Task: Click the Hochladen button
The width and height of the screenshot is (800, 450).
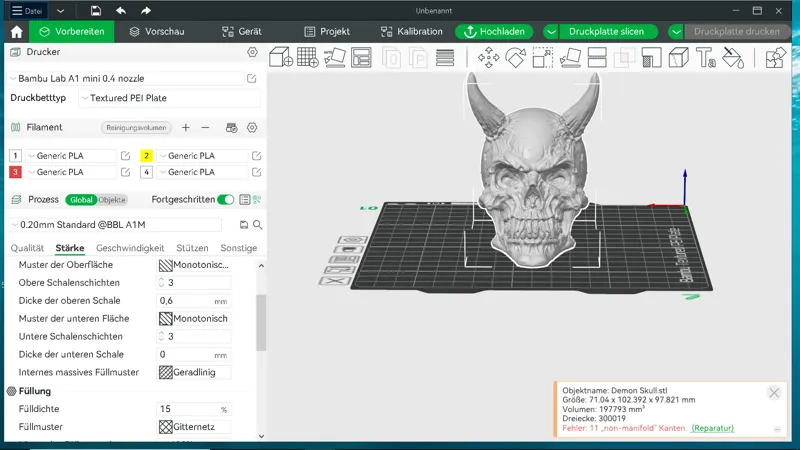Action: [x=494, y=32]
